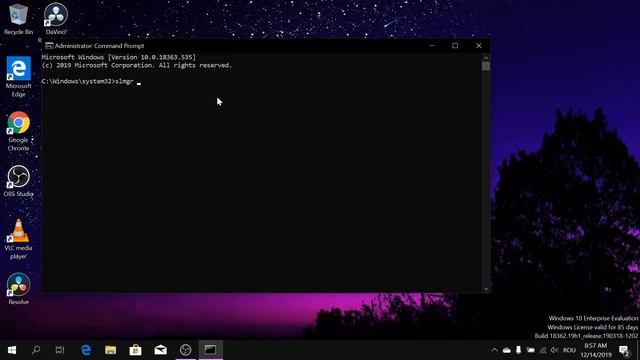Switch to OBS Studio on the taskbar
The image size is (640, 360).
[185, 350]
